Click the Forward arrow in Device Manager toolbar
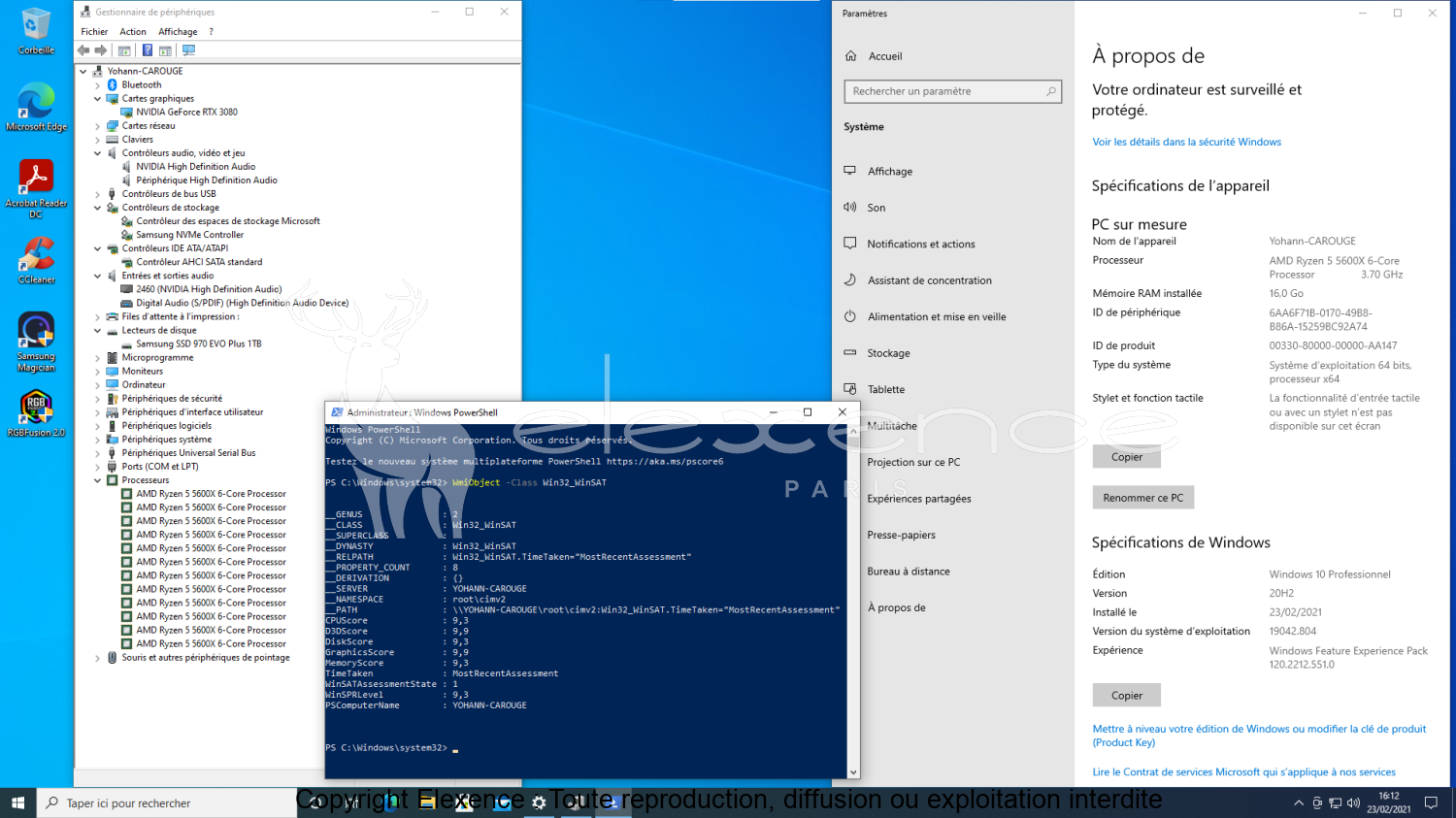This screenshot has height=818, width=1456. [100, 50]
